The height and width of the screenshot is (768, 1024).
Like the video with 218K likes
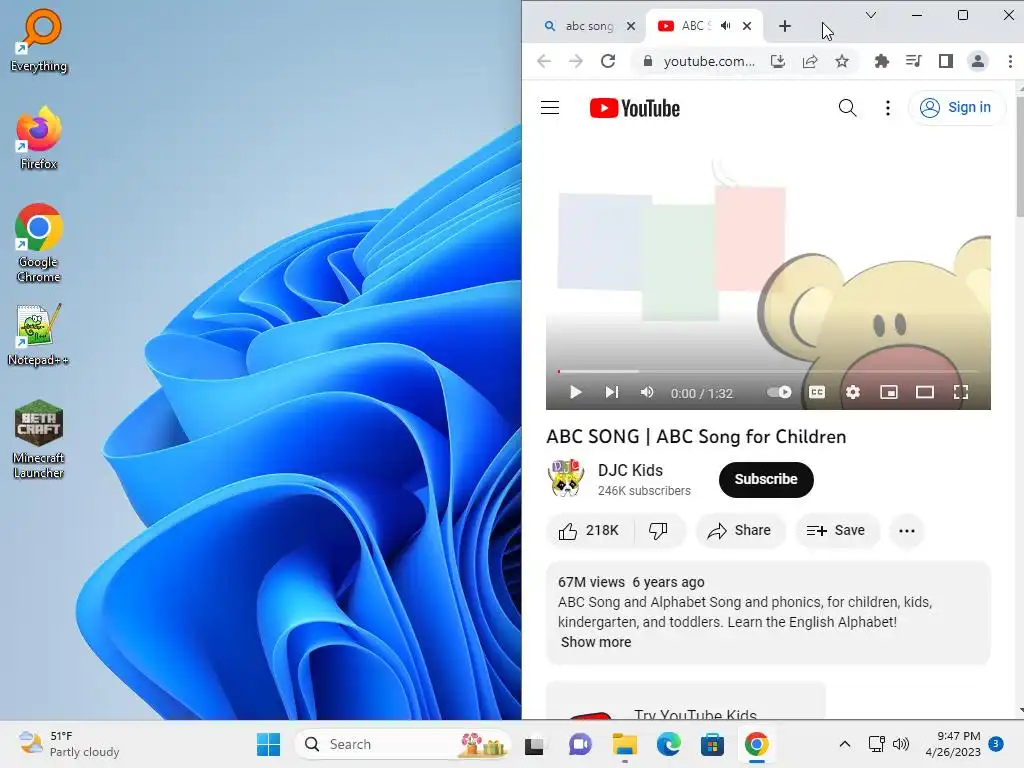[589, 531]
